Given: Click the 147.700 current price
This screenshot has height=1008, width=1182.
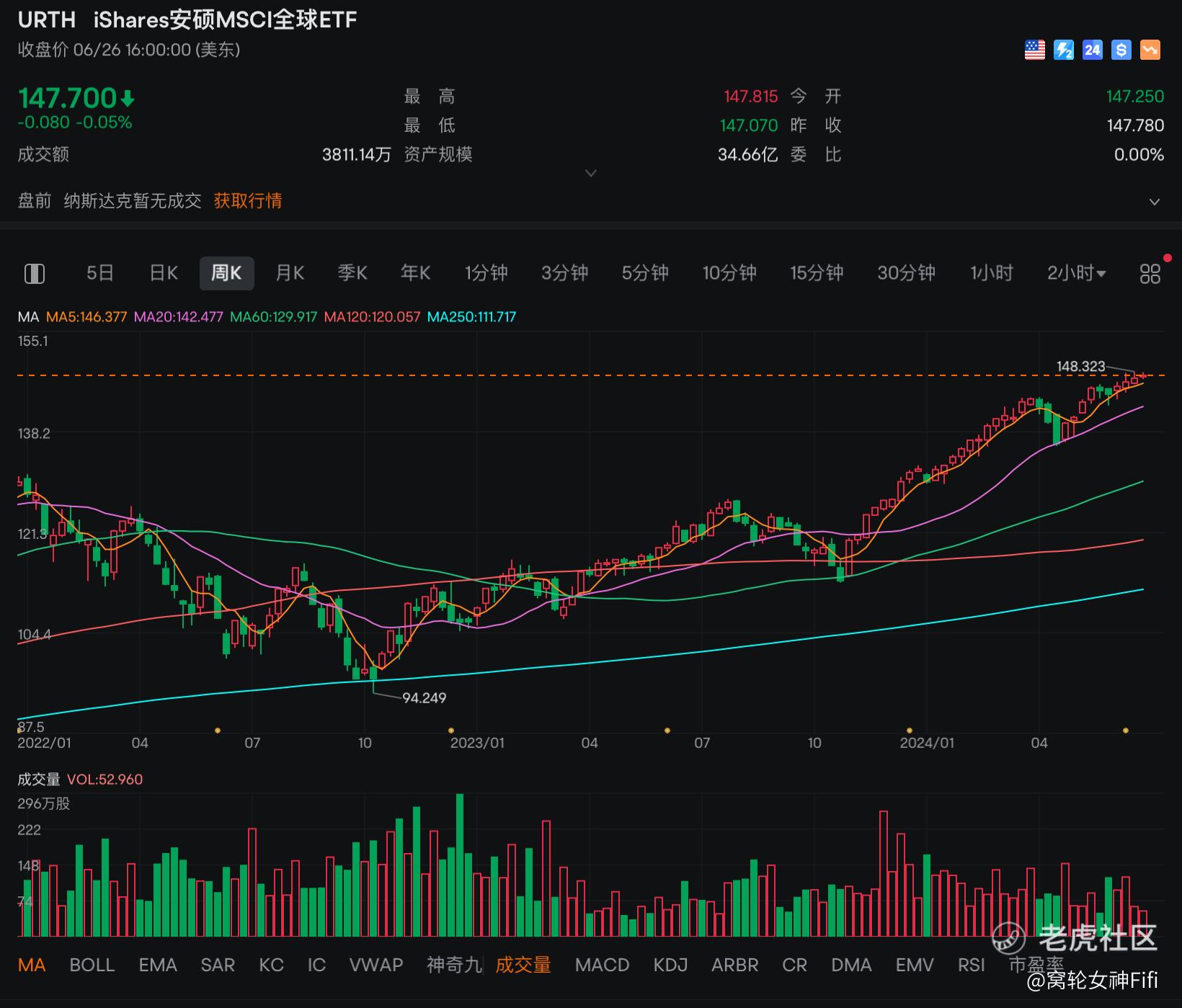Looking at the screenshot, I should [x=68, y=98].
